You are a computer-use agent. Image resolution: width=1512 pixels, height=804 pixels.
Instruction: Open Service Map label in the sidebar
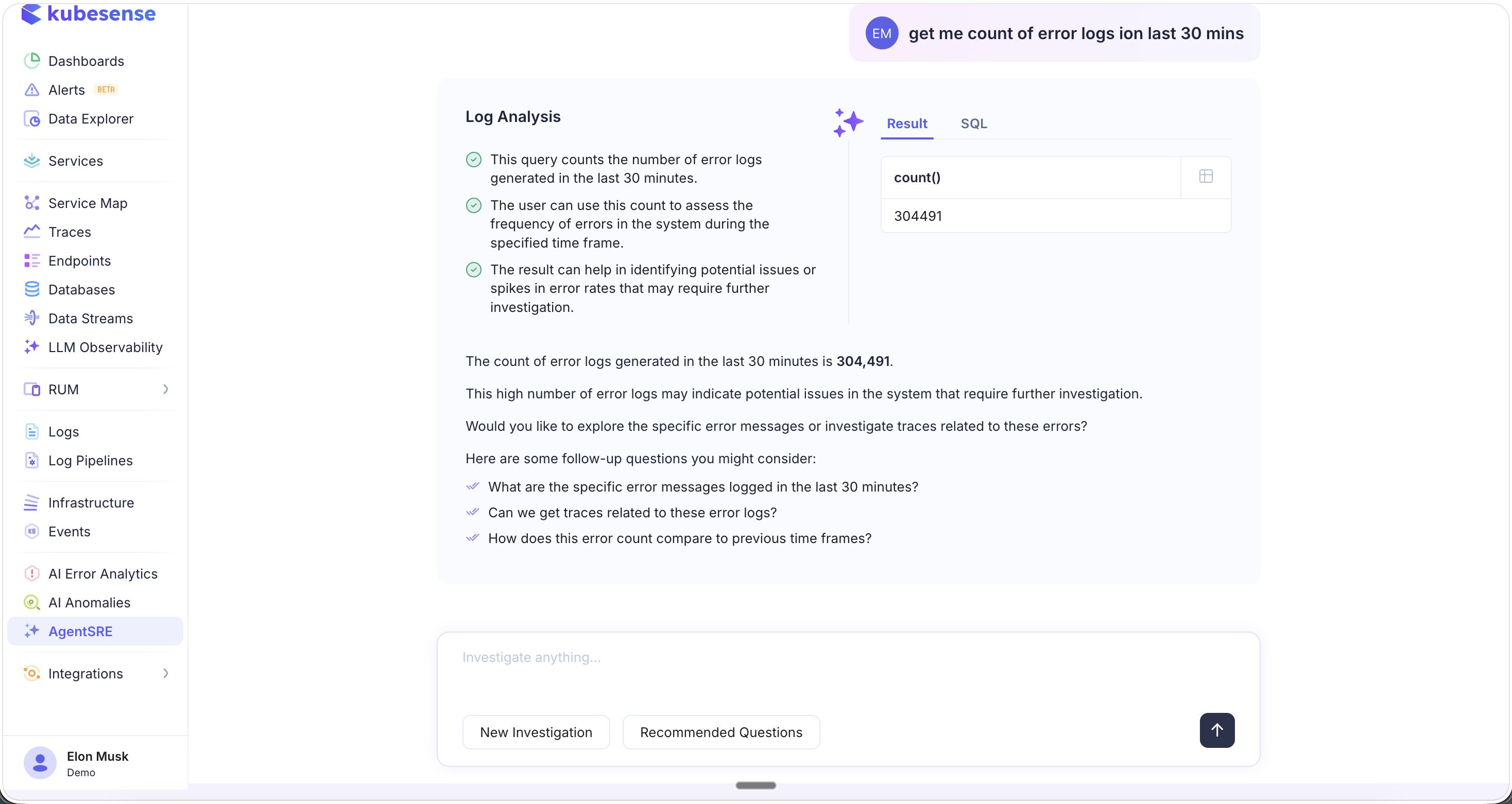pyautogui.click(x=88, y=203)
